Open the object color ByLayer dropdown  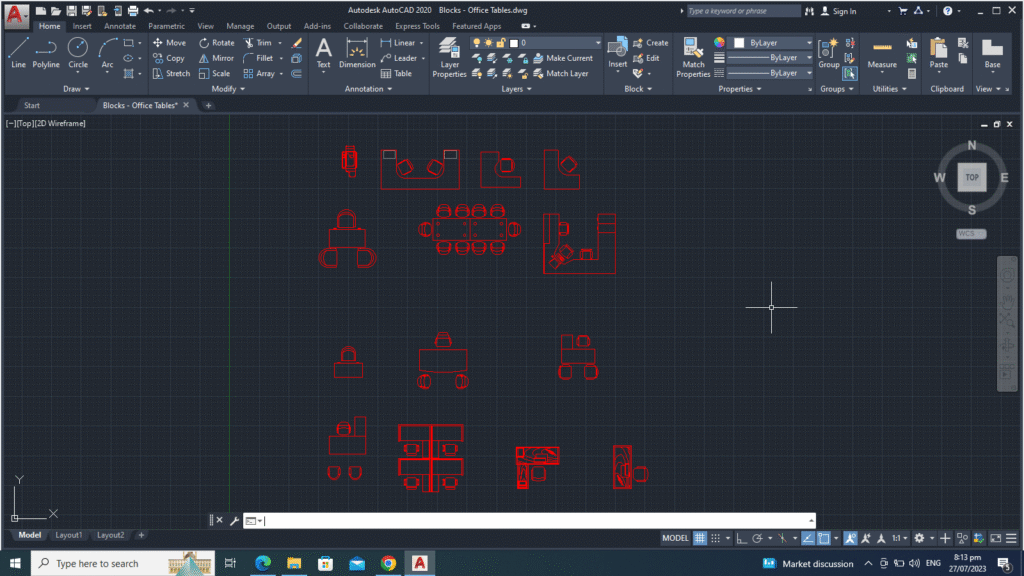[x=809, y=42]
